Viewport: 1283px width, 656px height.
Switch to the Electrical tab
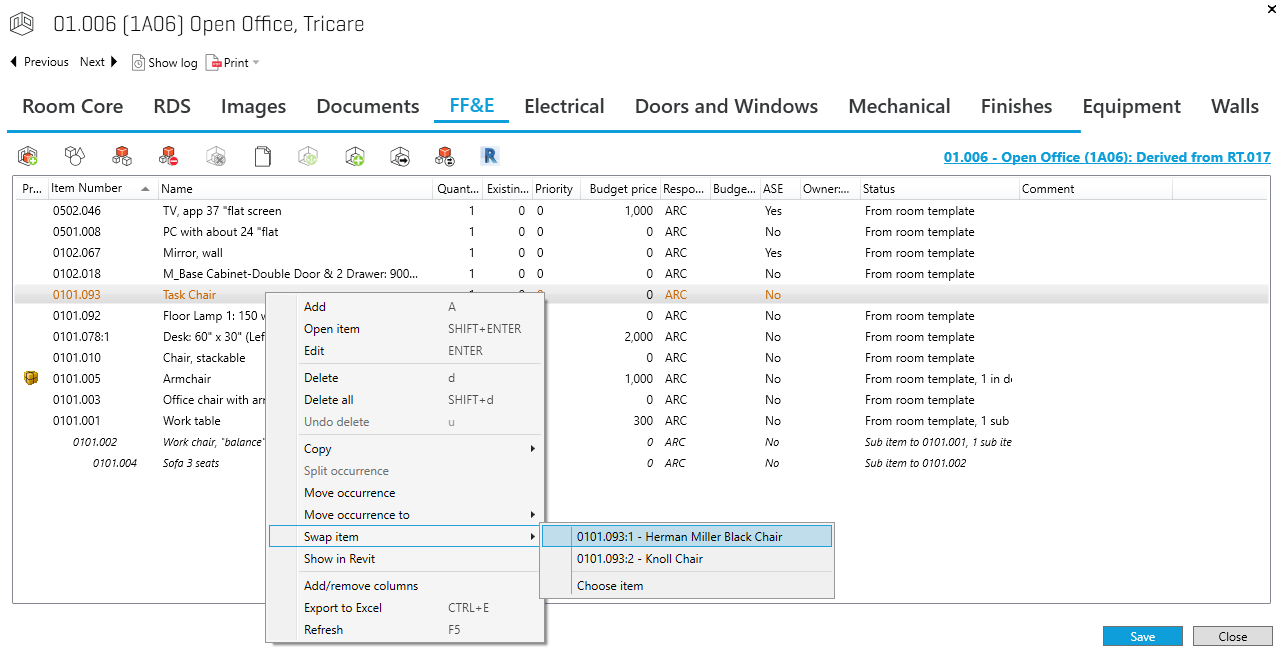[564, 106]
